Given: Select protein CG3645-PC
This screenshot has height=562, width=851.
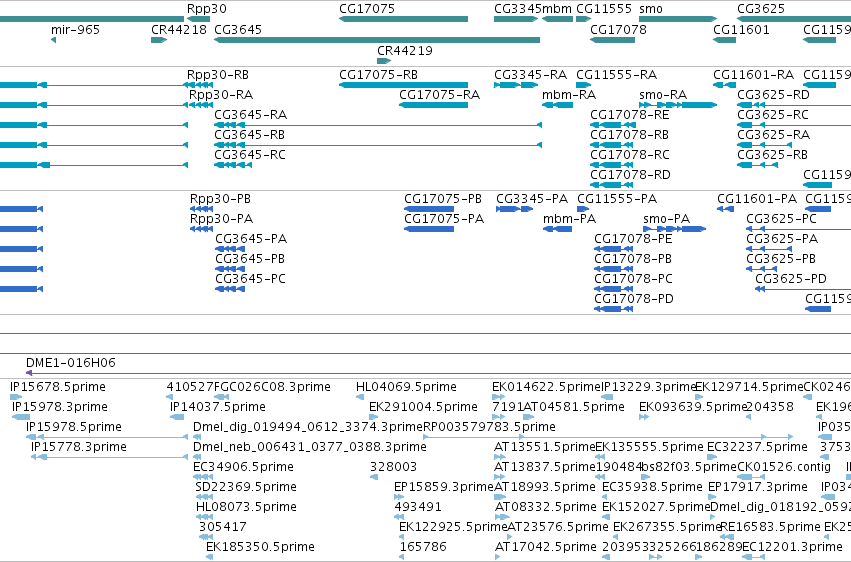Looking at the screenshot, I should pos(250,279).
